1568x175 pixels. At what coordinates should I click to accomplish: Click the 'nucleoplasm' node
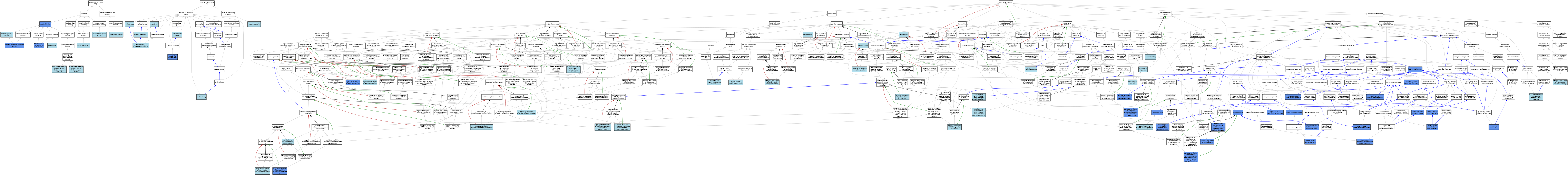click(x=219, y=82)
